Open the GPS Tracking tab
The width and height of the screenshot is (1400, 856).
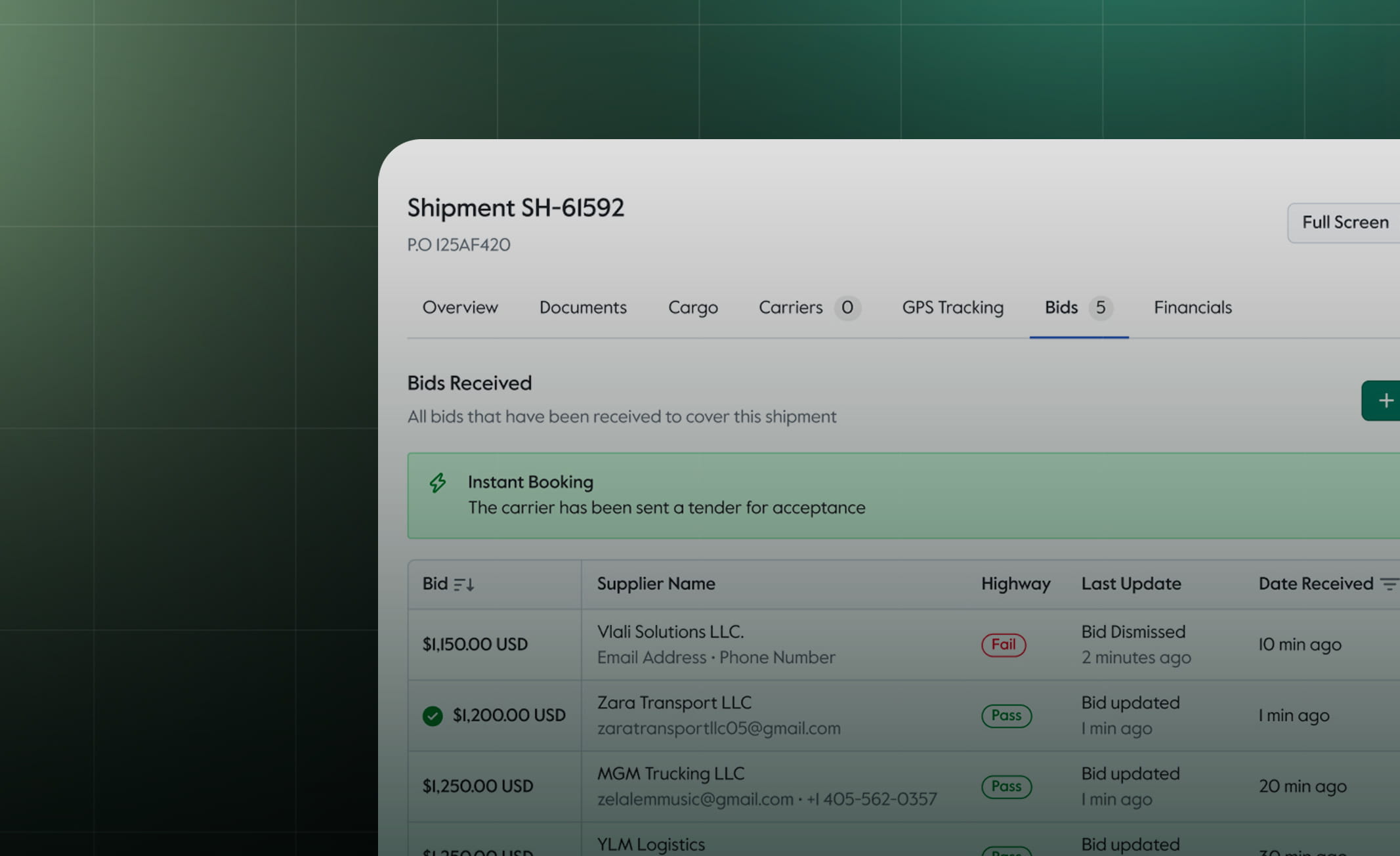click(x=952, y=307)
